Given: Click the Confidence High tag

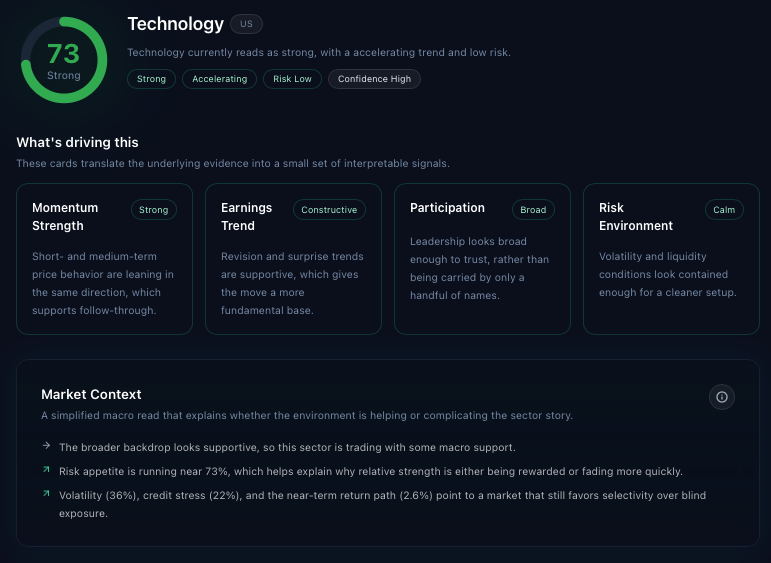Looking at the screenshot, I should [x=374, y=79].
